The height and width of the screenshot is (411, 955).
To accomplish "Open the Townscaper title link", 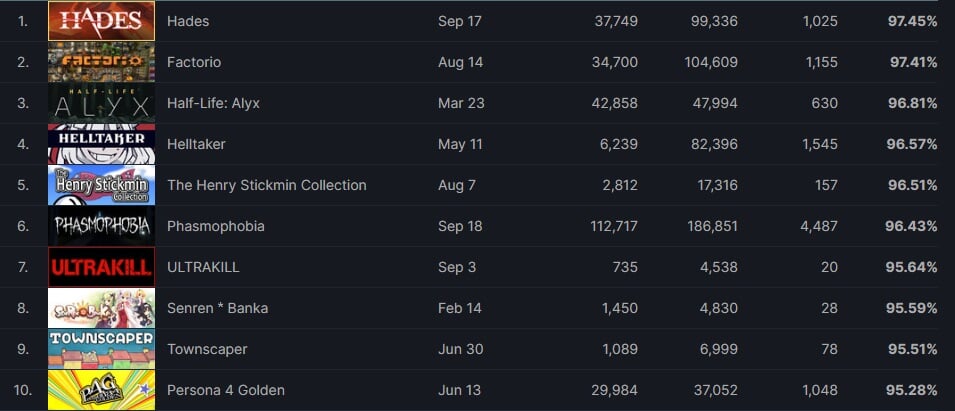I will tap(207, 349).
